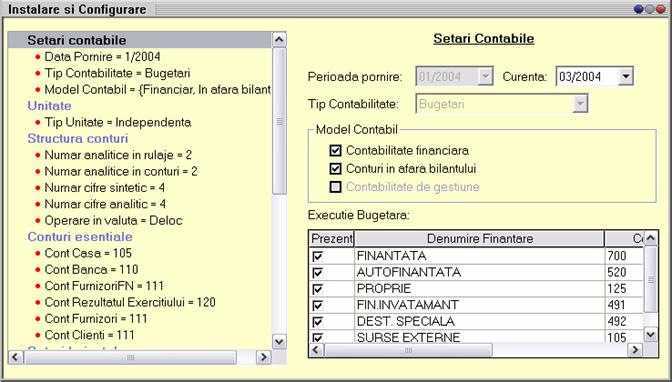Click the 492 value cell
672x382 pixels.
click(x=624, y=321)
